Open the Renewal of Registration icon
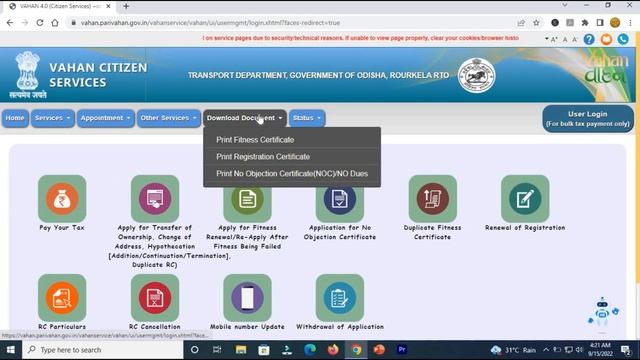The image size is (640, 360). click(x=525, y=199)
